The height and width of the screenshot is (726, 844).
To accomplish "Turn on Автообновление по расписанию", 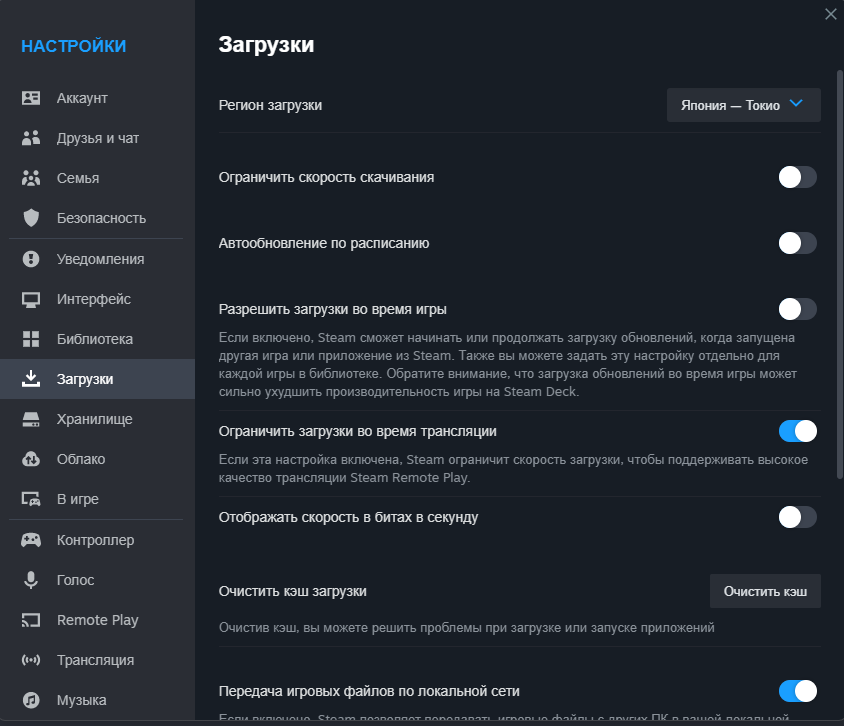I will 797,243.
